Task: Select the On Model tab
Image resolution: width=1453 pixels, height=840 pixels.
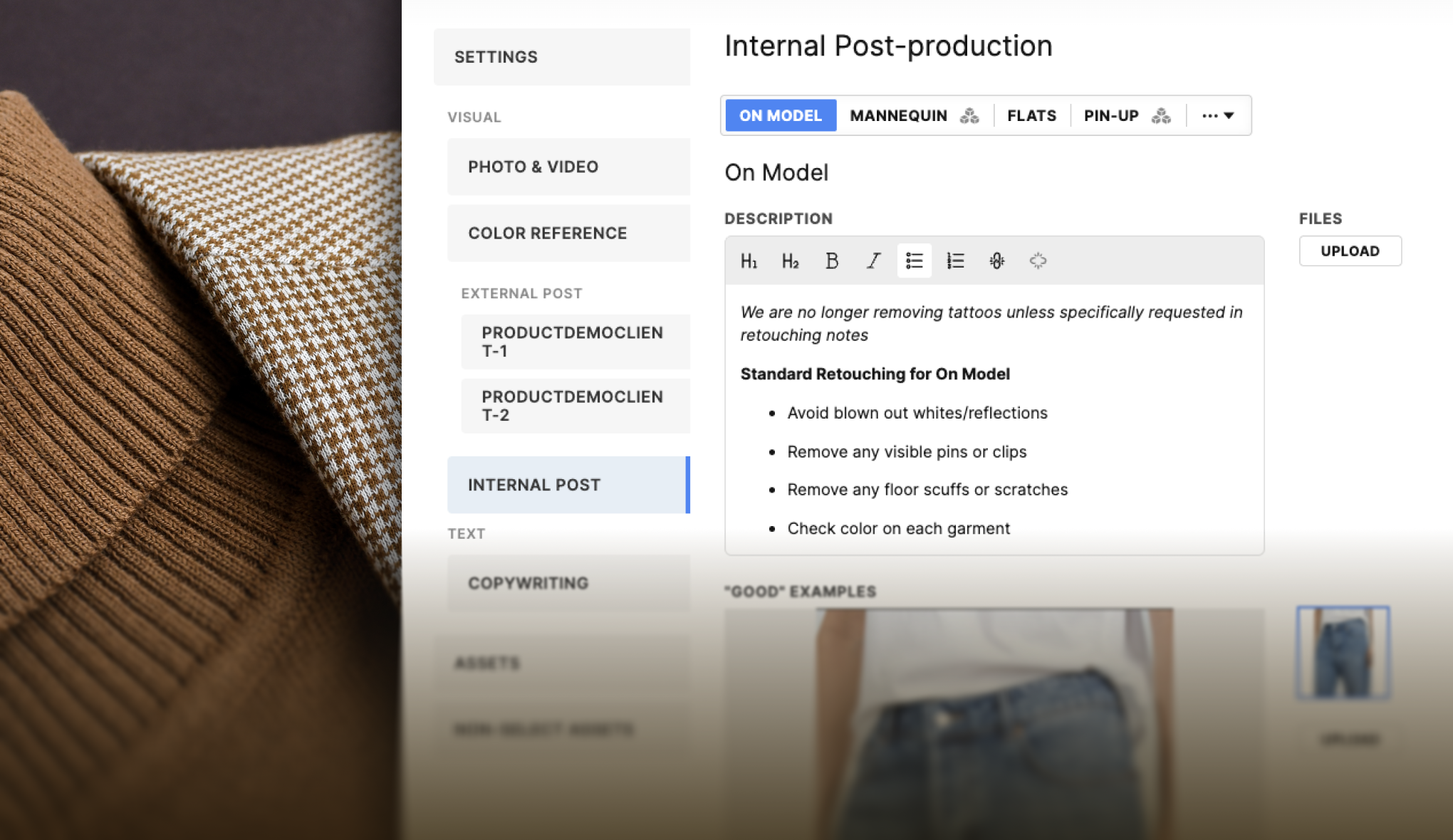Action: pyautogui.click(x=781, y=115)
